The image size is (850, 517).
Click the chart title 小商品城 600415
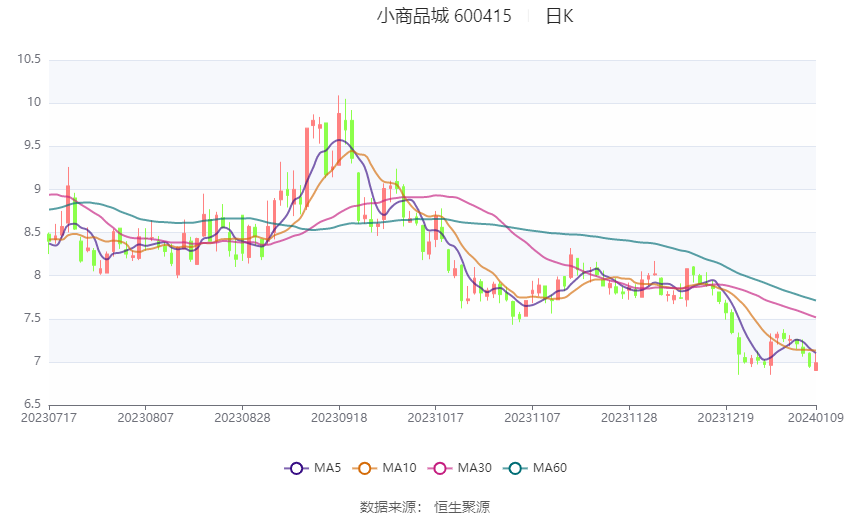[444, 16]
